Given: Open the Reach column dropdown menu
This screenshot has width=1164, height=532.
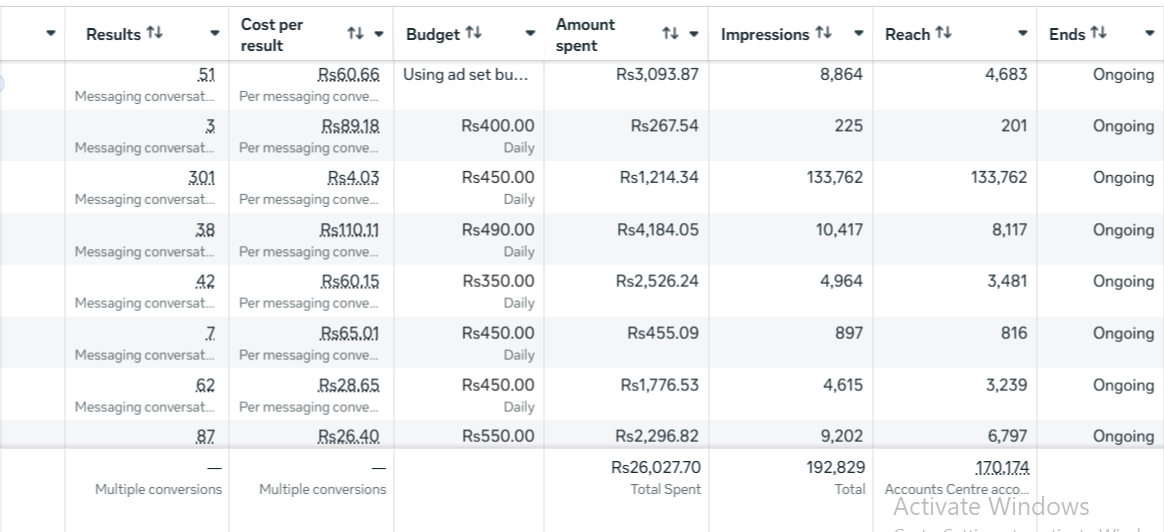Looking at the screenshot, I should pyautogui.click(x=1022, y=34).
